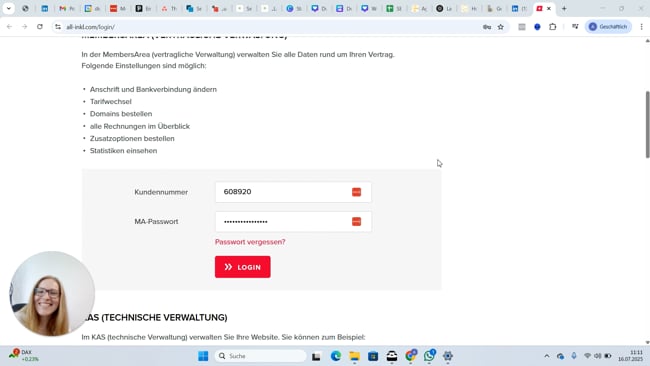Image resolution: width=650 pixels, height=366 pixels.
Task: Open Settings gear in taskbar
Action: point(448,356)
